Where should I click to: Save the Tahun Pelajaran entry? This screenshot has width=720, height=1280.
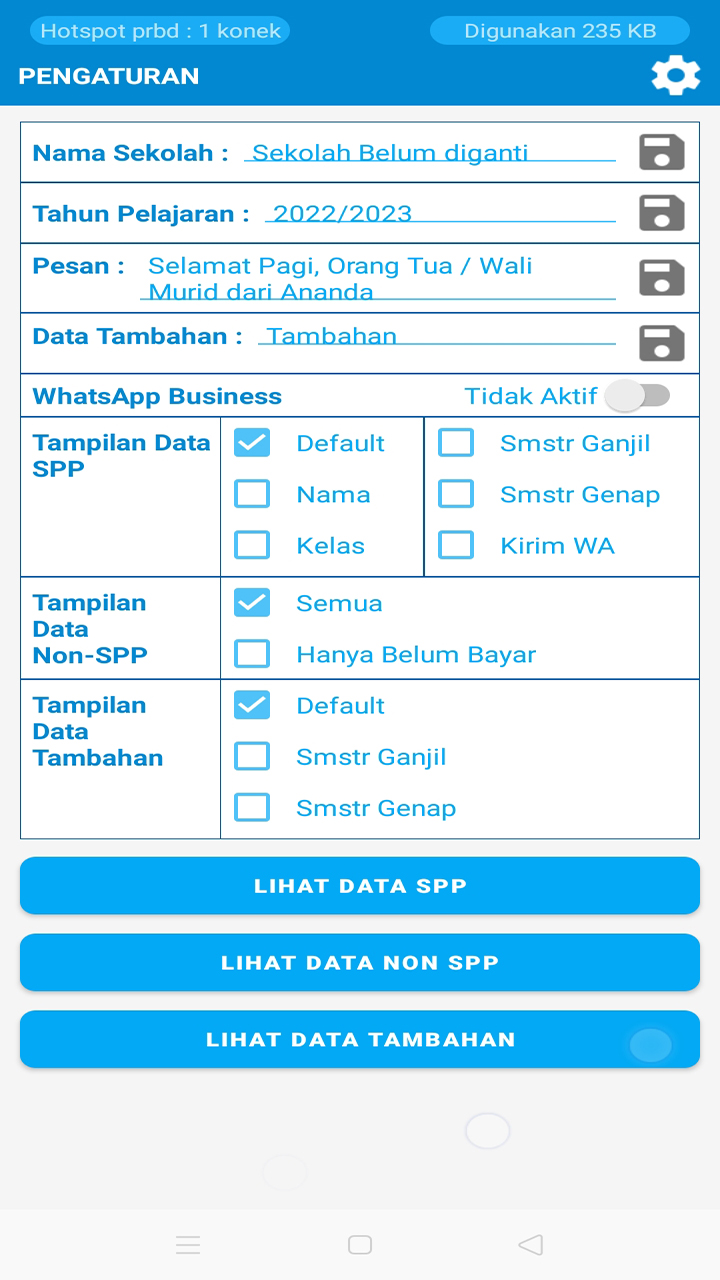pos(661,213)
